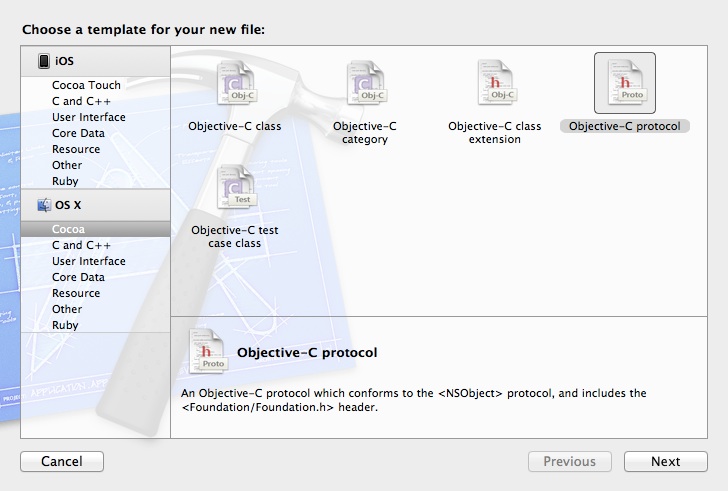The image size is (728, 491).
Task: Select the Objective-C category template icon
Action: pos(366,83)
